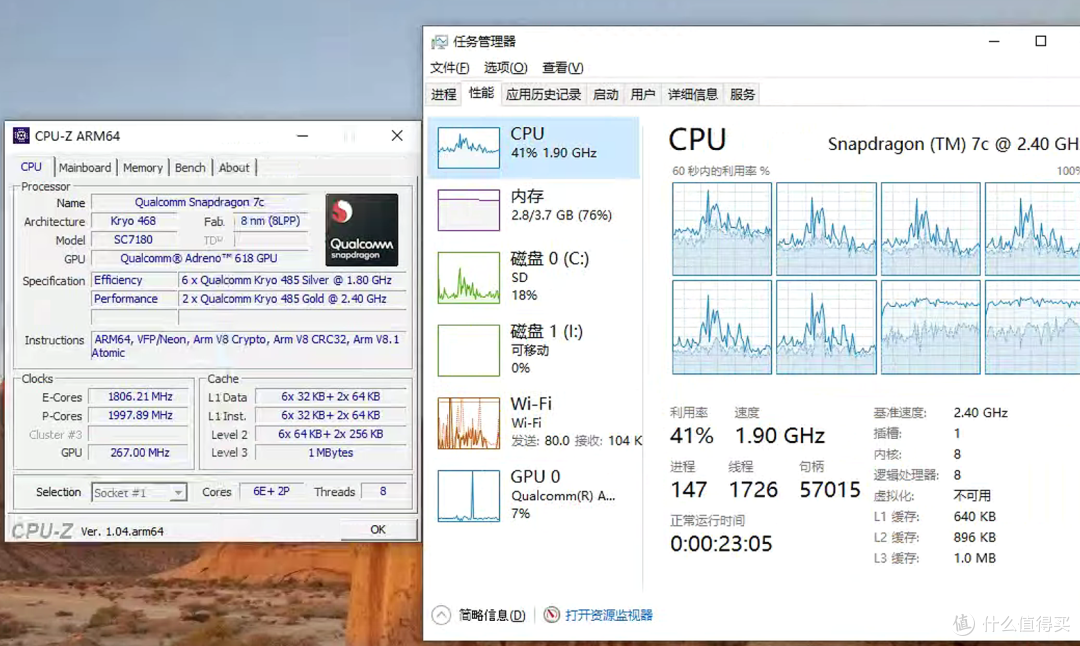Click the Level 3 cache 1 MBytes value
This screenshot has width=1080, height=646.
(x=331, y=452)
